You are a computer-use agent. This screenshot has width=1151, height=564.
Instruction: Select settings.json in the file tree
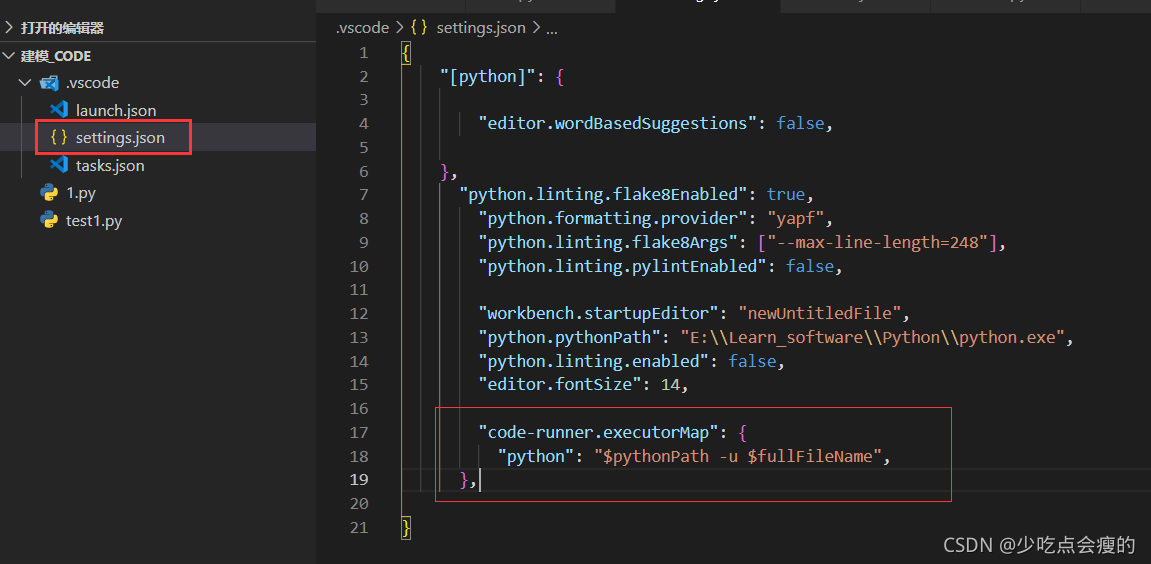[x=120, y=138]
